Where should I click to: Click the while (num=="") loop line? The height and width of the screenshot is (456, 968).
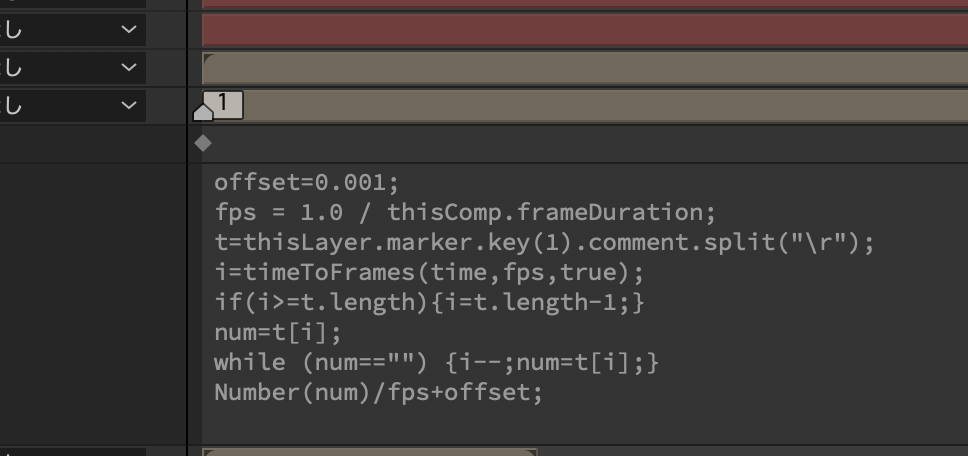[x=436, y=362]
